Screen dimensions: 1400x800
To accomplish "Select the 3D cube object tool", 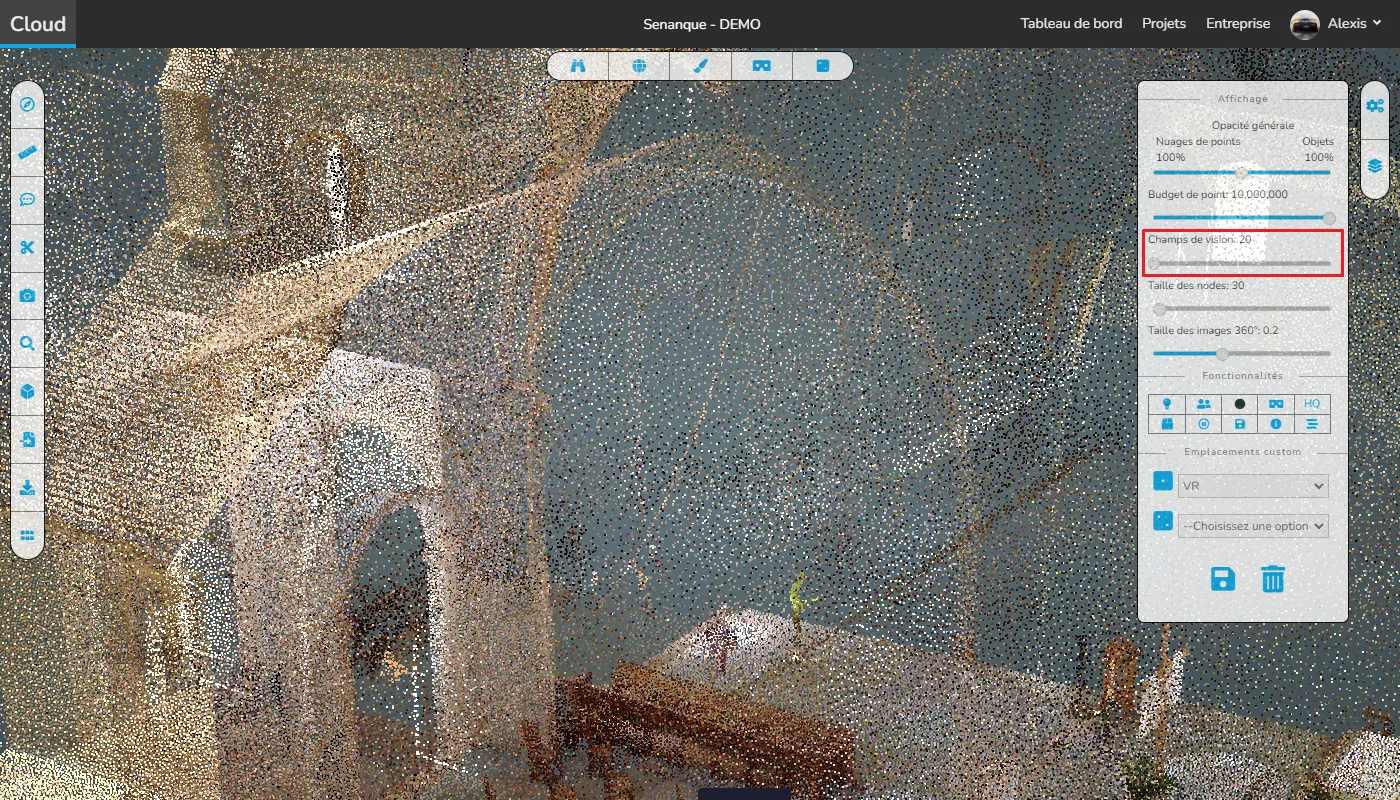I will (x=27, y=391).
